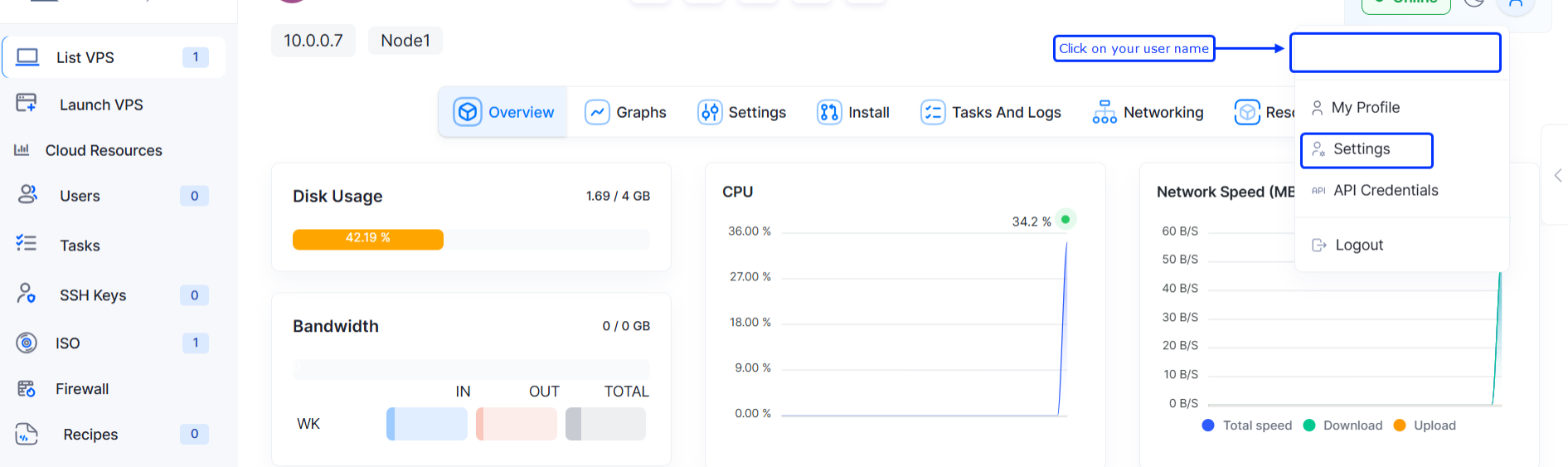Toggle Download series legend item
The height and width of the screenshot is (467, 1568).
[1343, 426]
